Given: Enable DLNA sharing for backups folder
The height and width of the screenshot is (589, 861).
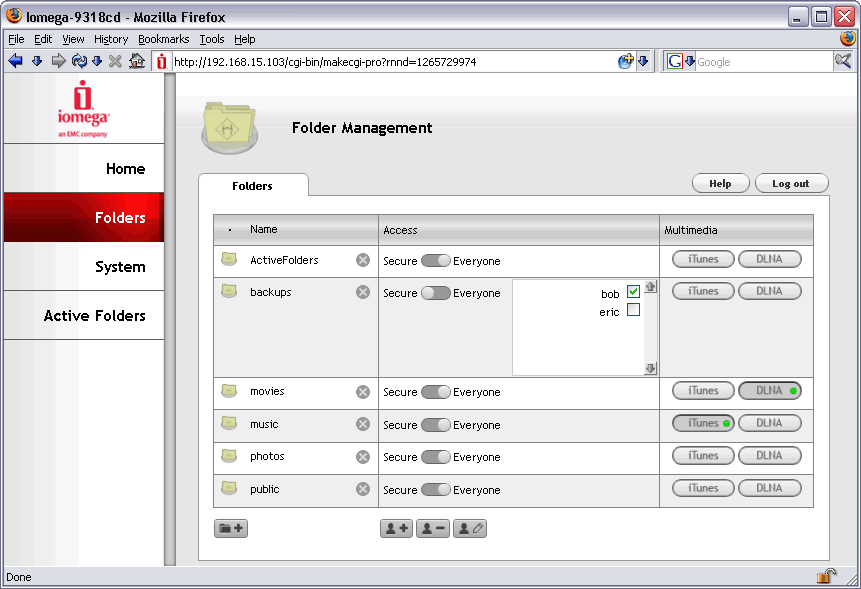Looking at the screenshot, I should point(770,291).
